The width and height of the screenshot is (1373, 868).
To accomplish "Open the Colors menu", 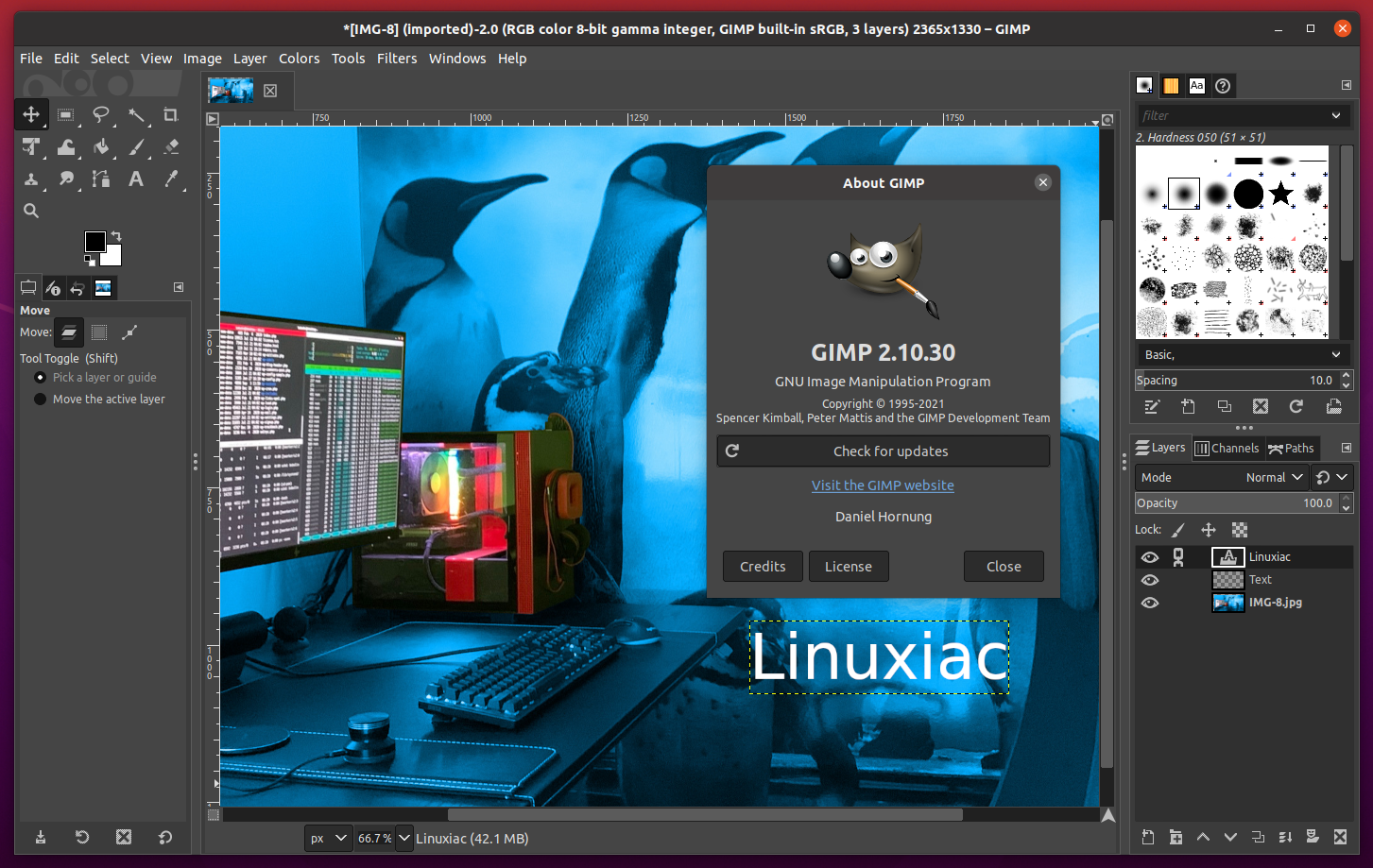I will click(300, 59).
